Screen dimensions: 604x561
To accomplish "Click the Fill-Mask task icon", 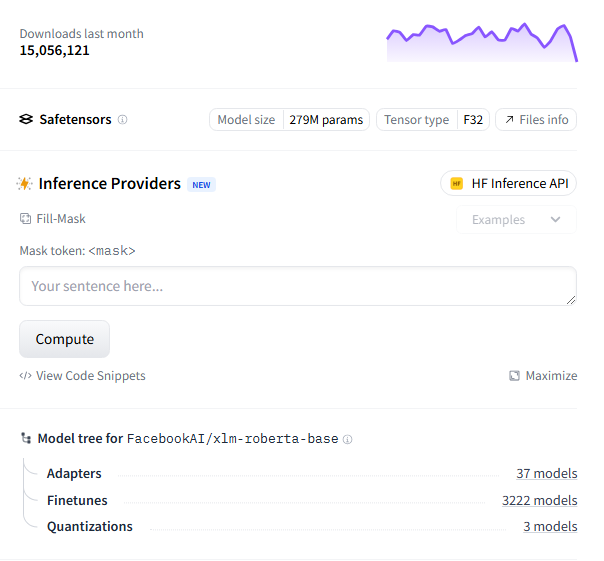I will tap(25, 219).
